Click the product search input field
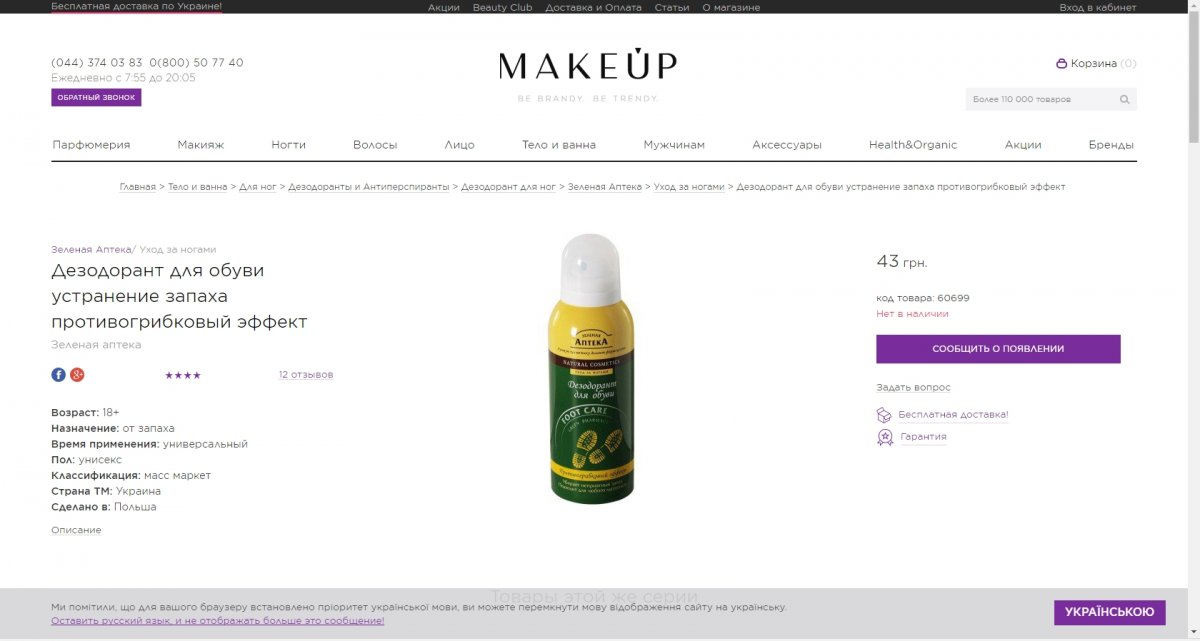The height and width of the screenshot is (641, 1200). pyautogui.click(x=1040, y=99)
